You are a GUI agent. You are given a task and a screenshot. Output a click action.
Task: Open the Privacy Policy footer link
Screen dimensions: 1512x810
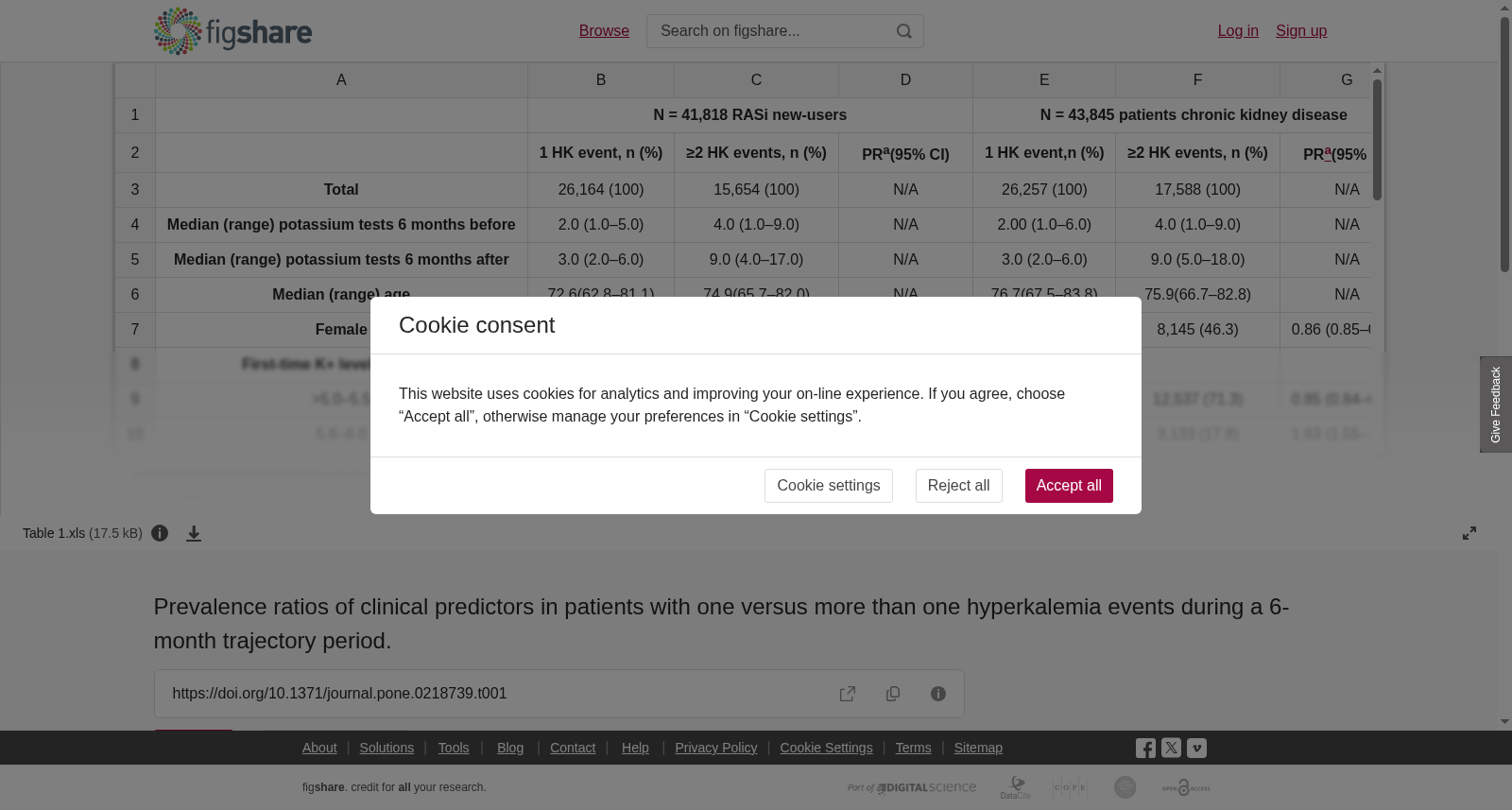[x=716, y=748]
